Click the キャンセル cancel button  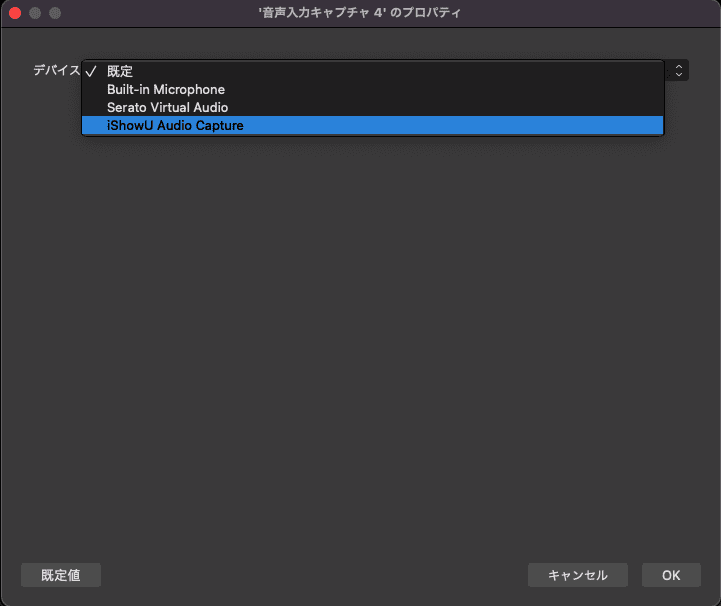[x=578, y=575]
